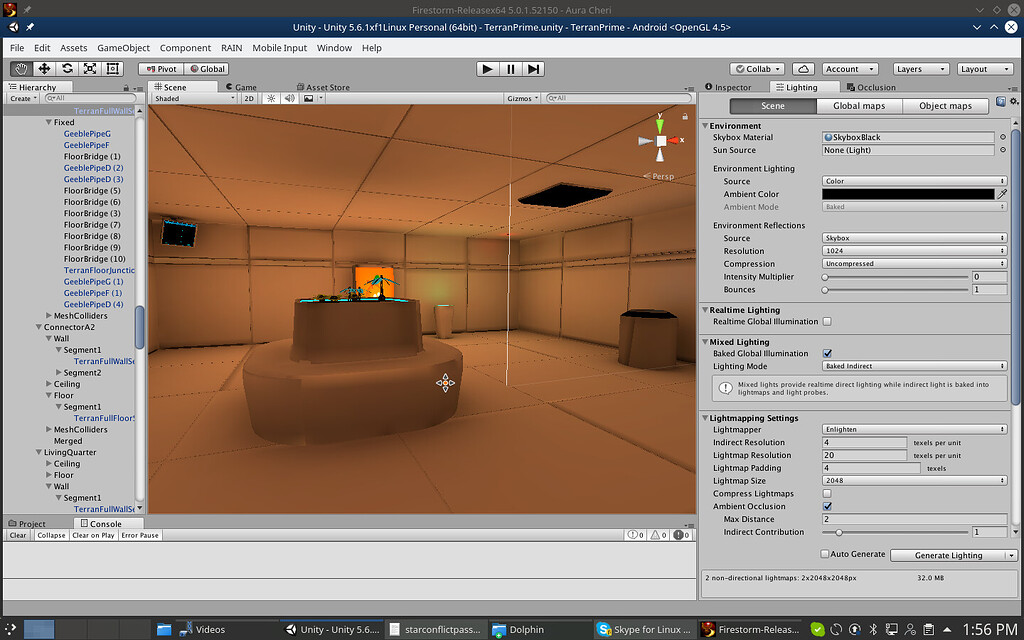Open Unity cloud services via the cloud icon

click(804, 68)
